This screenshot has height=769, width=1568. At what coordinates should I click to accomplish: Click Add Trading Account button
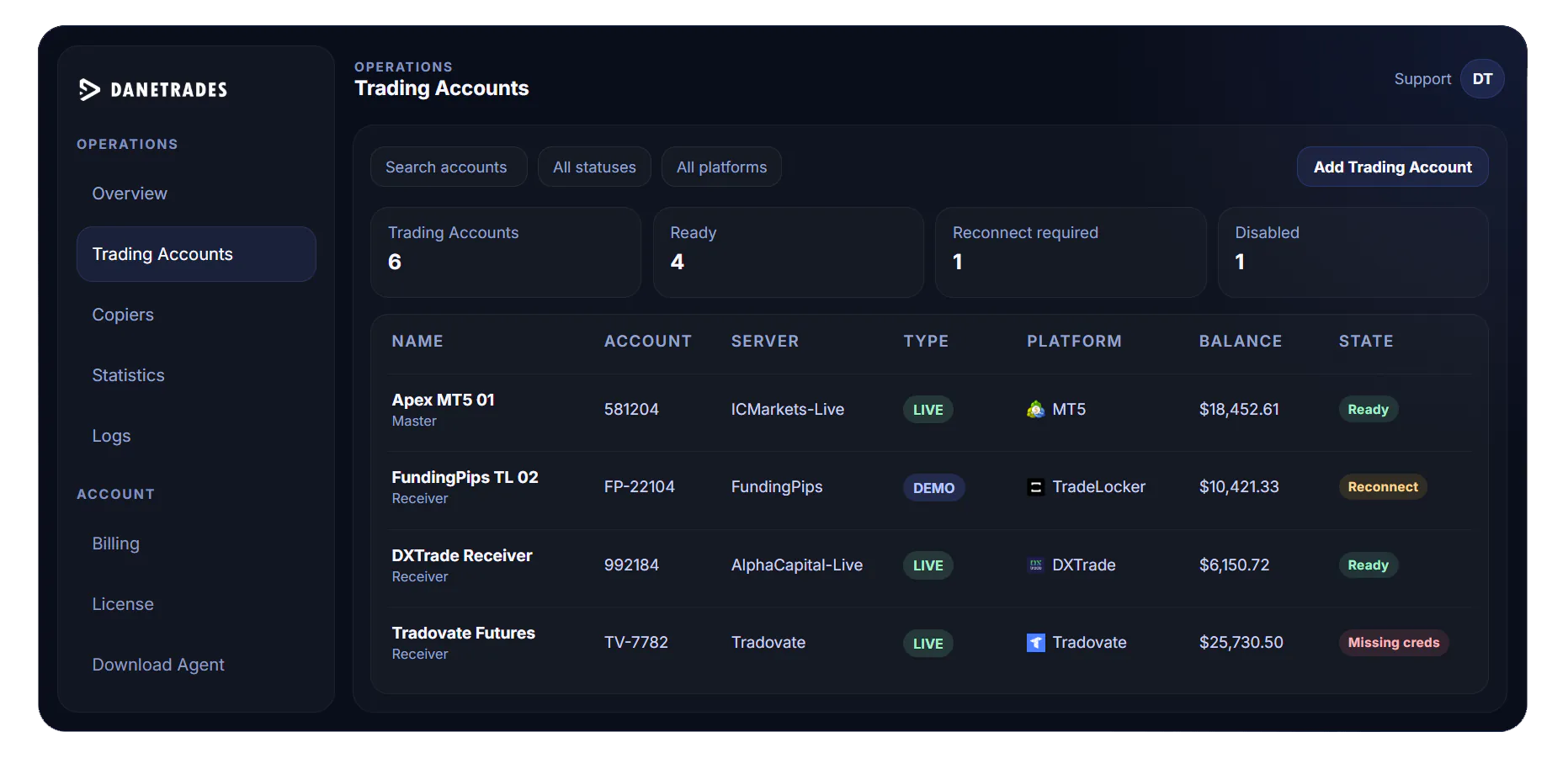point(1392,167)
